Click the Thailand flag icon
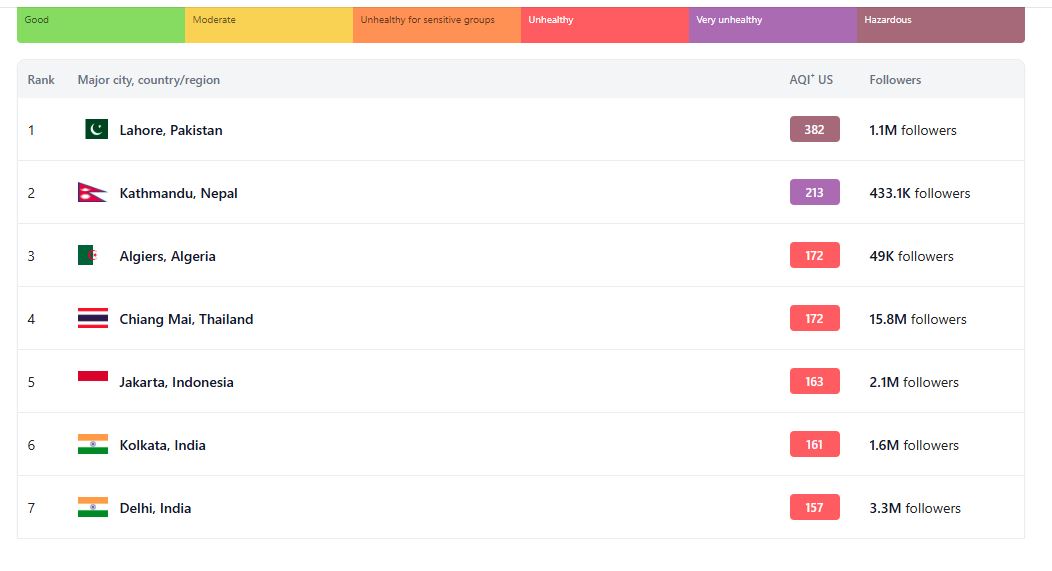Viewport: 1052px width, 571px height. click(x=92, y=319)
